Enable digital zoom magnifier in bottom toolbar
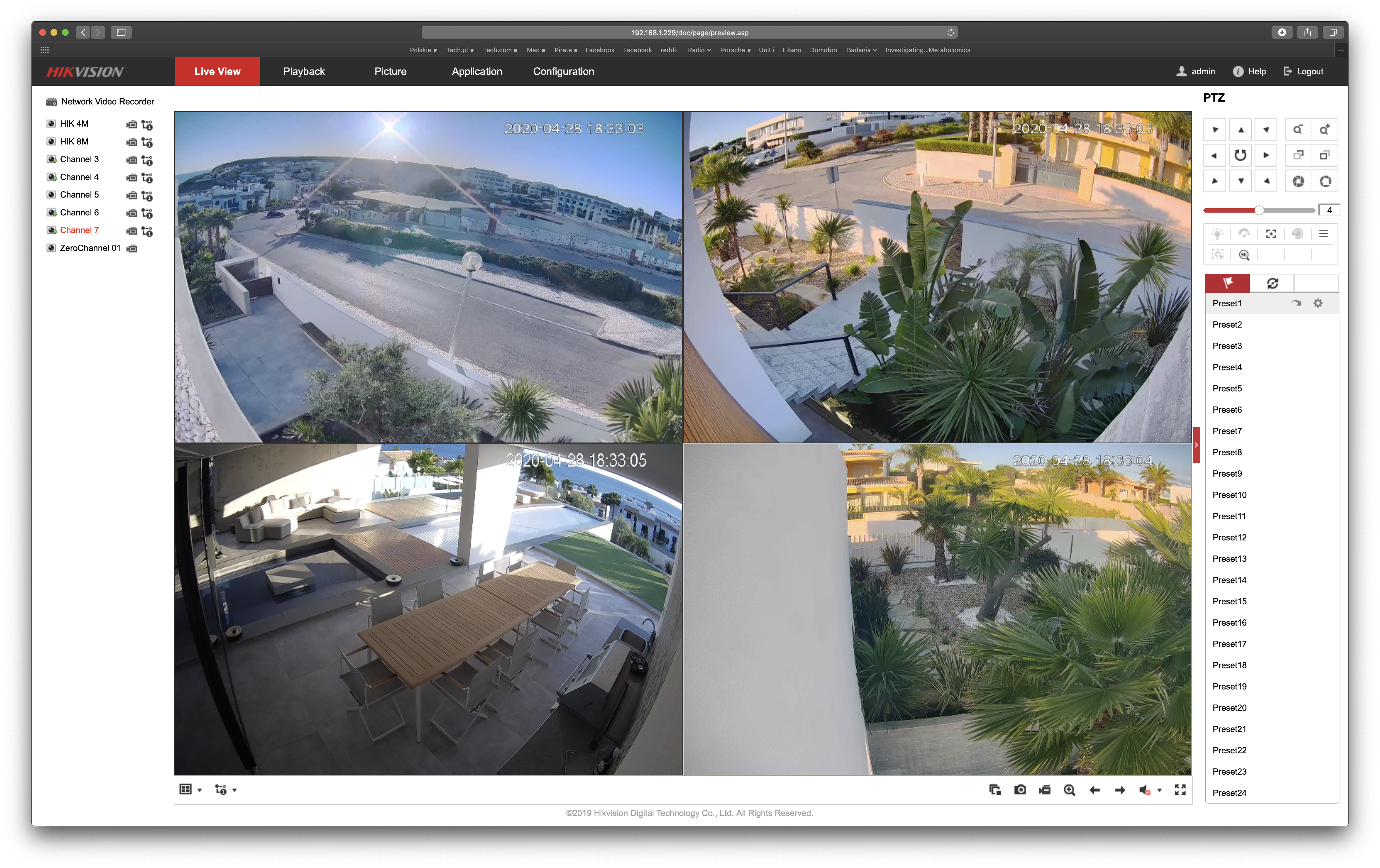This screenshot has width=1380, height=868. (x=1069, y=790)
